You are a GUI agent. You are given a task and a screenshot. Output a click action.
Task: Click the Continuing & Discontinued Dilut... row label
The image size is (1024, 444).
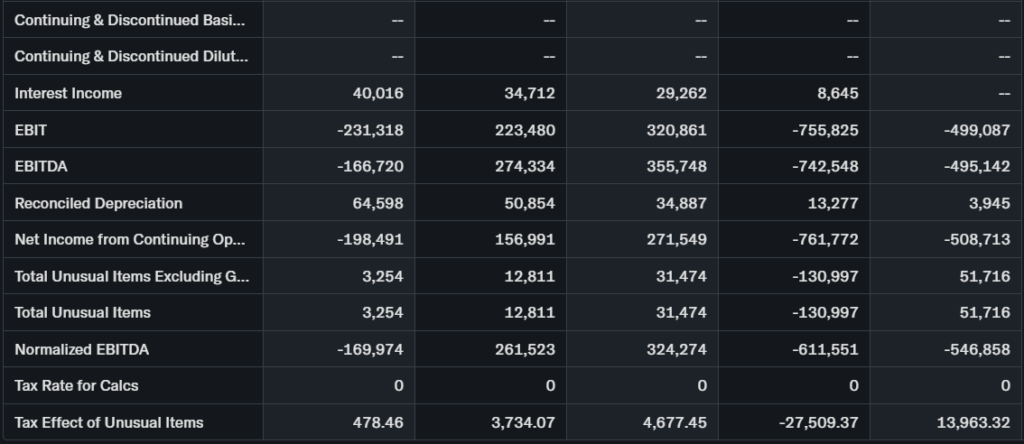pos(130,57)
